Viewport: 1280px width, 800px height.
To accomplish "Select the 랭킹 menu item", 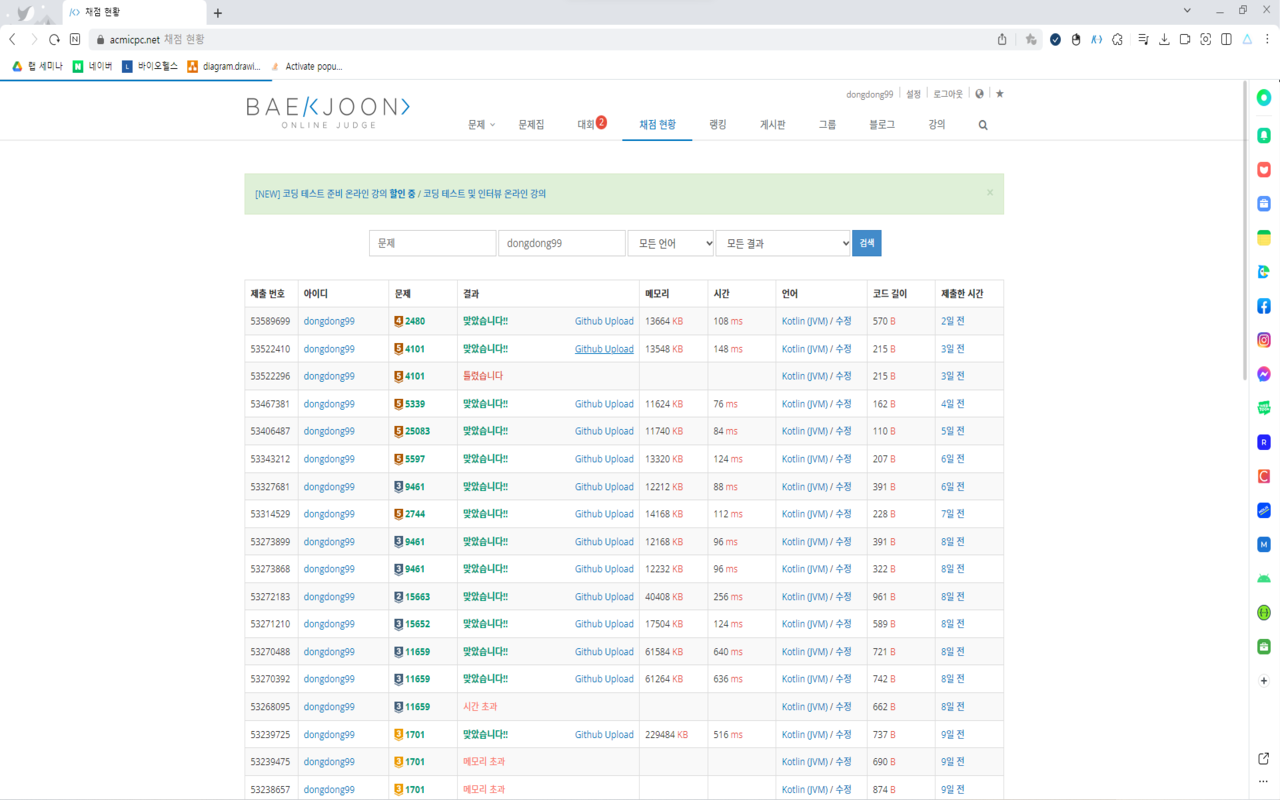I will [716, 124].
